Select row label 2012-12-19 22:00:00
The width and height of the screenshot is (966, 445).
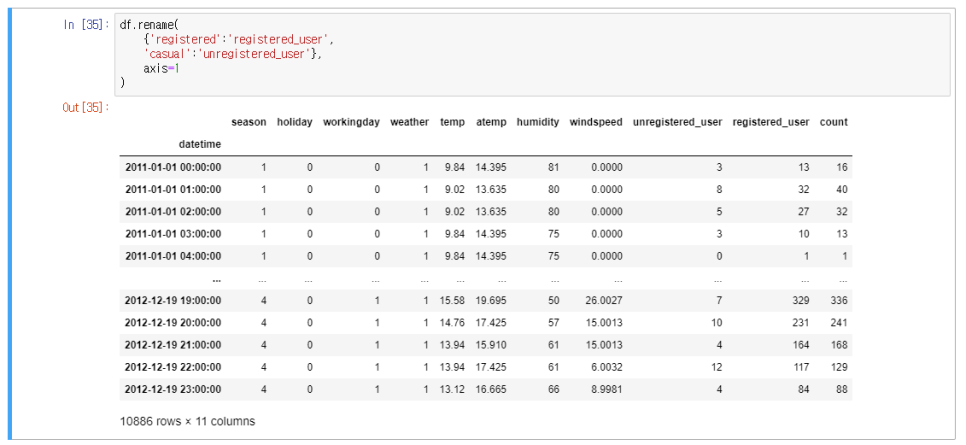point(173,367)
